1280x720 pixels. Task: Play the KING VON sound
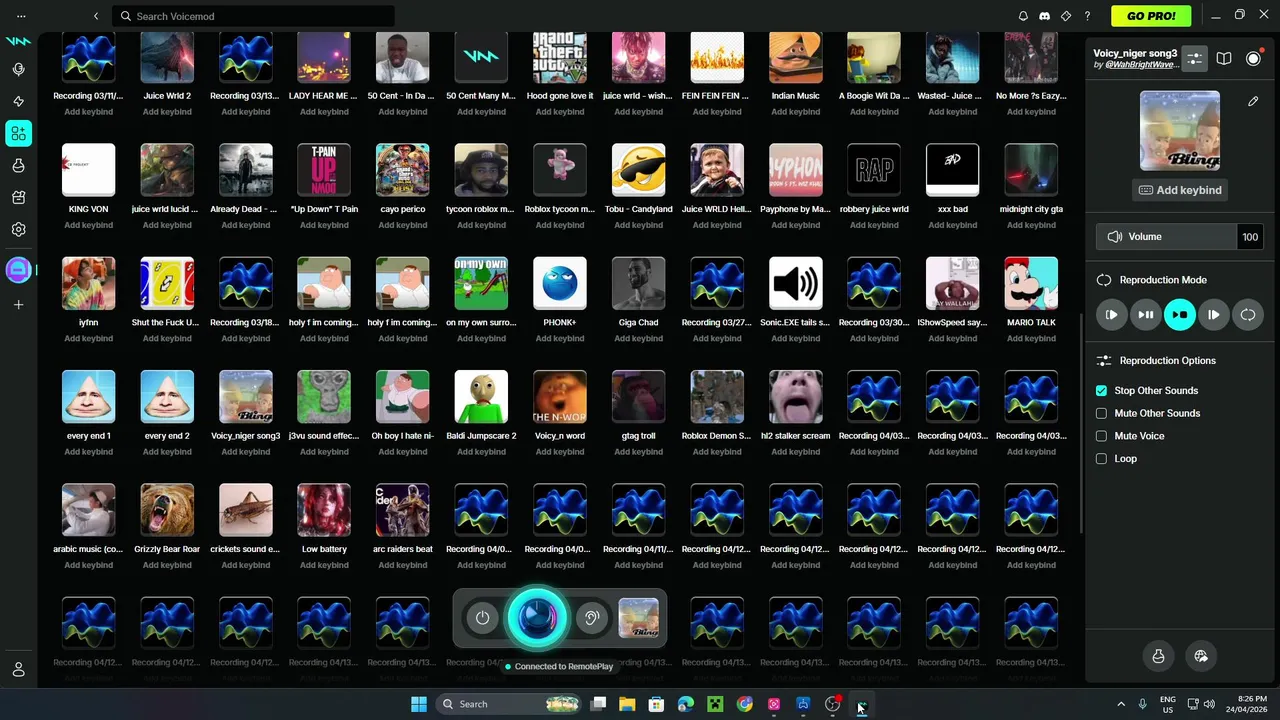pos(88,170)
